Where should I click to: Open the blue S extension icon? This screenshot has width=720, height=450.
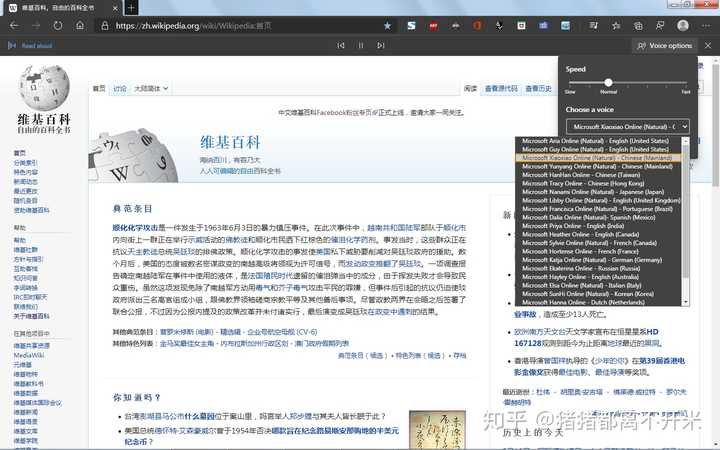tap(411, 26)
